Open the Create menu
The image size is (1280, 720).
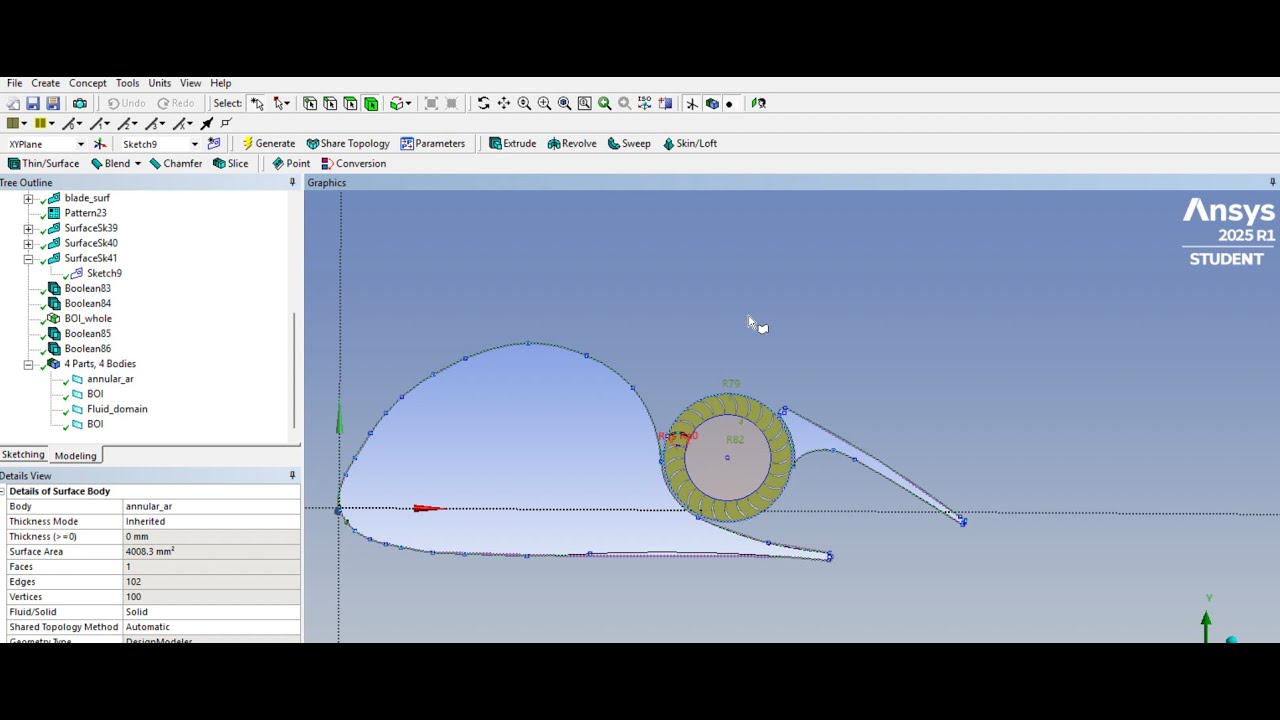45,83
